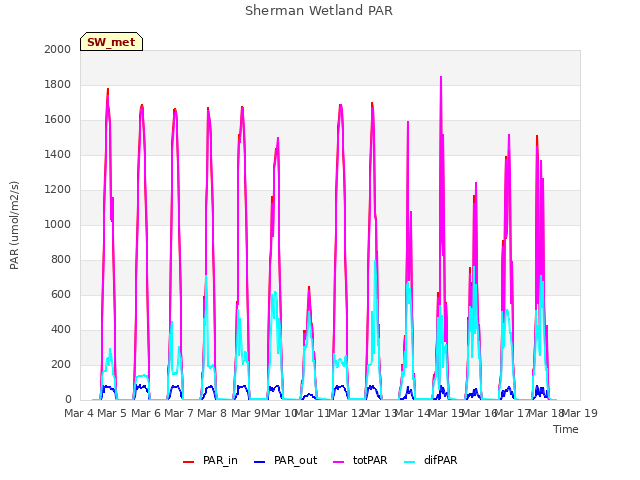
Task: Click the blue PAR_out legend swatch
Action: pos(260,462)
